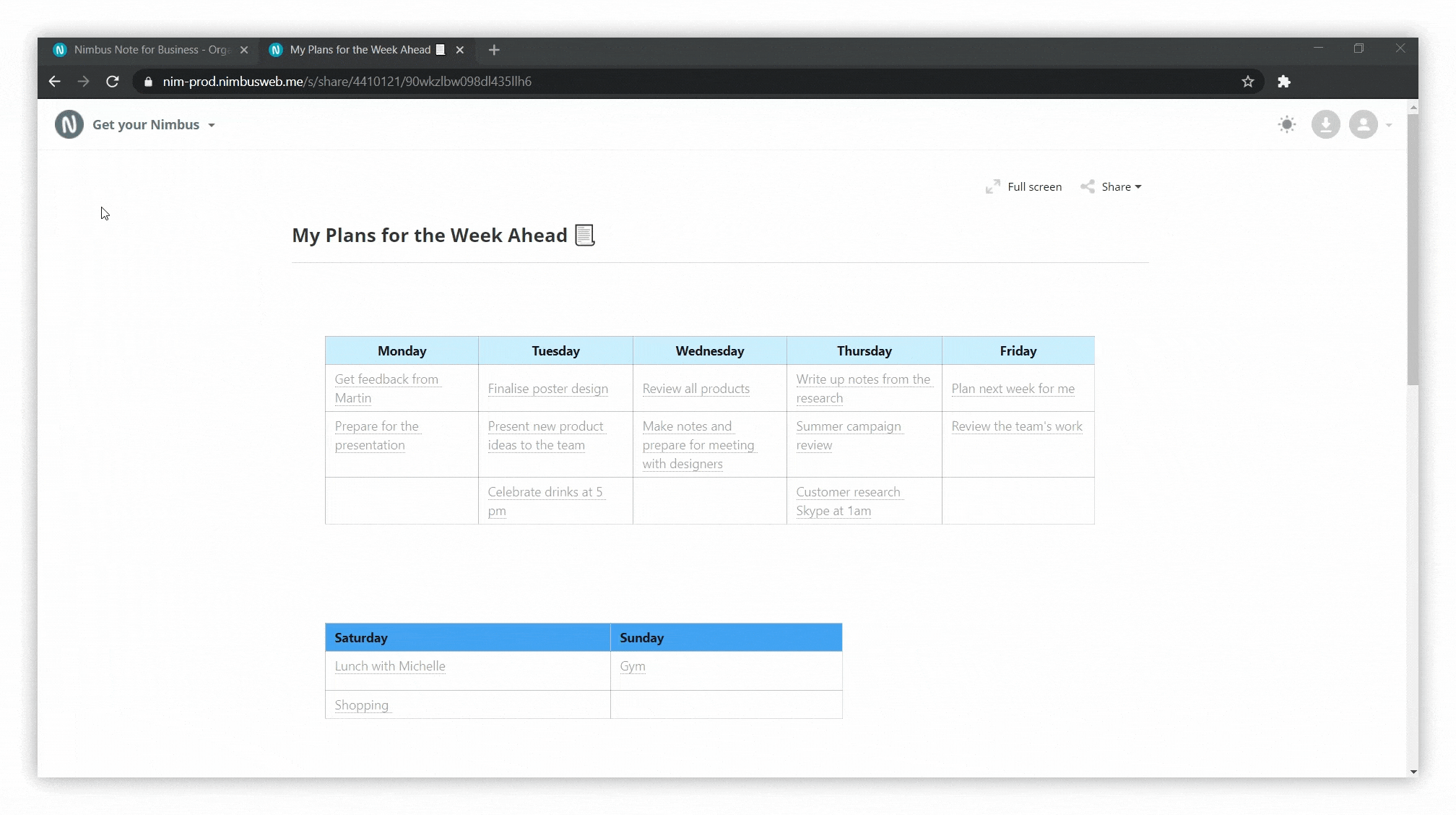The width and height of the screenshot is (1456, 815).
Task: Toggle light/dark mode icon
Action: 1286,124
